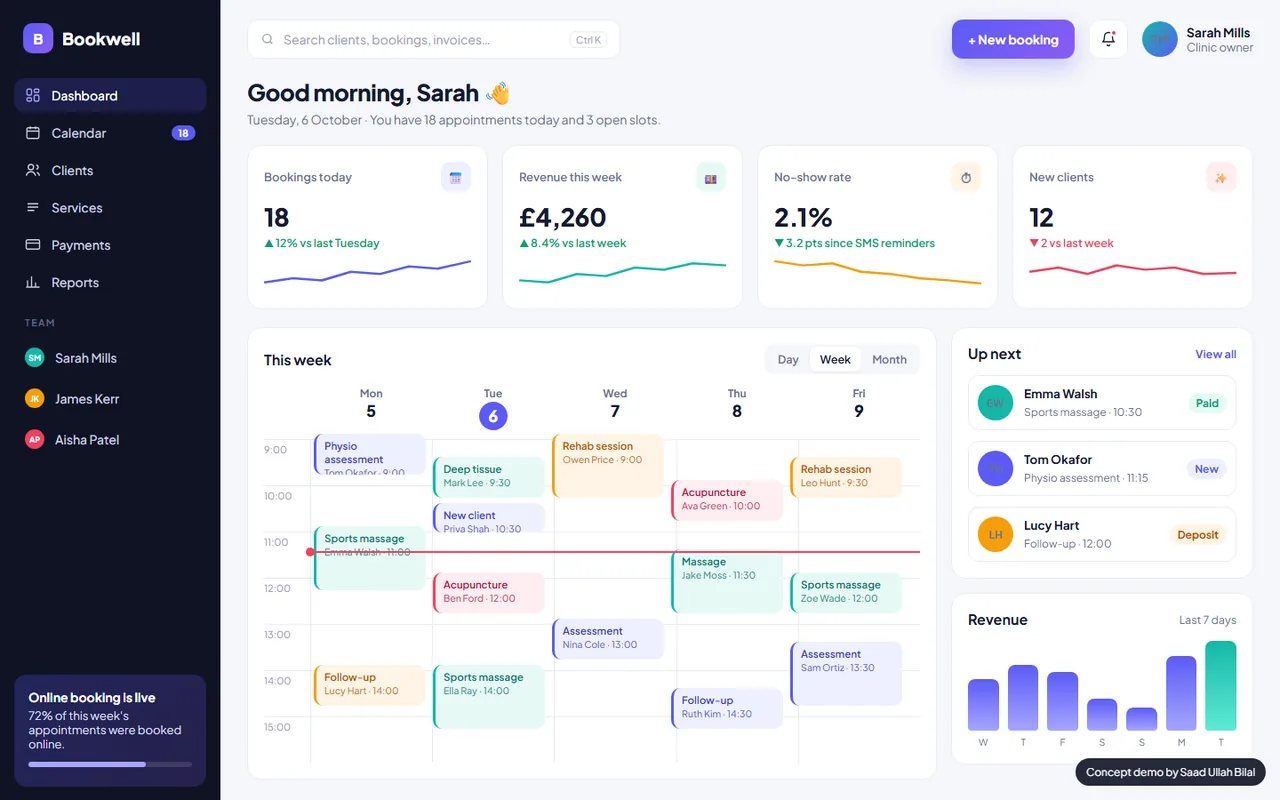
Task: Click the Payments card icon
Action: (33, 245)
